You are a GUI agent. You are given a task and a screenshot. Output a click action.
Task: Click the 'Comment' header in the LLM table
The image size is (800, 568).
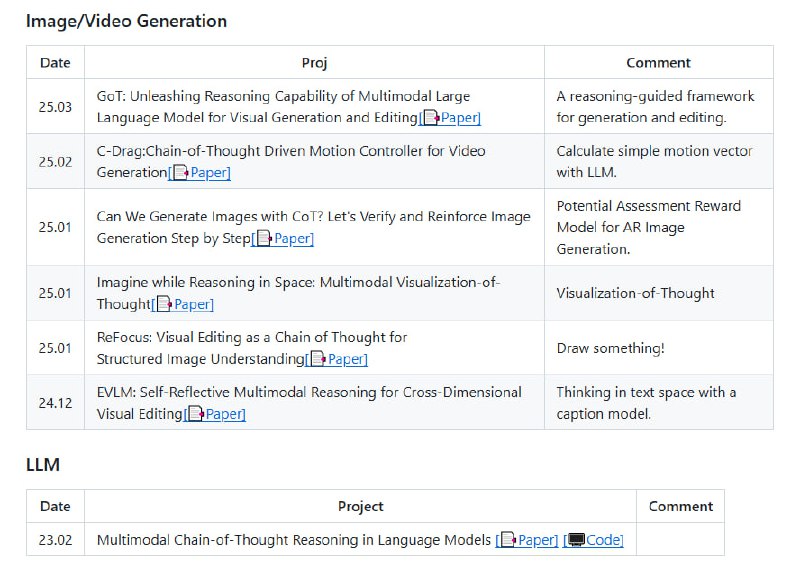click(x=680, y=506)
